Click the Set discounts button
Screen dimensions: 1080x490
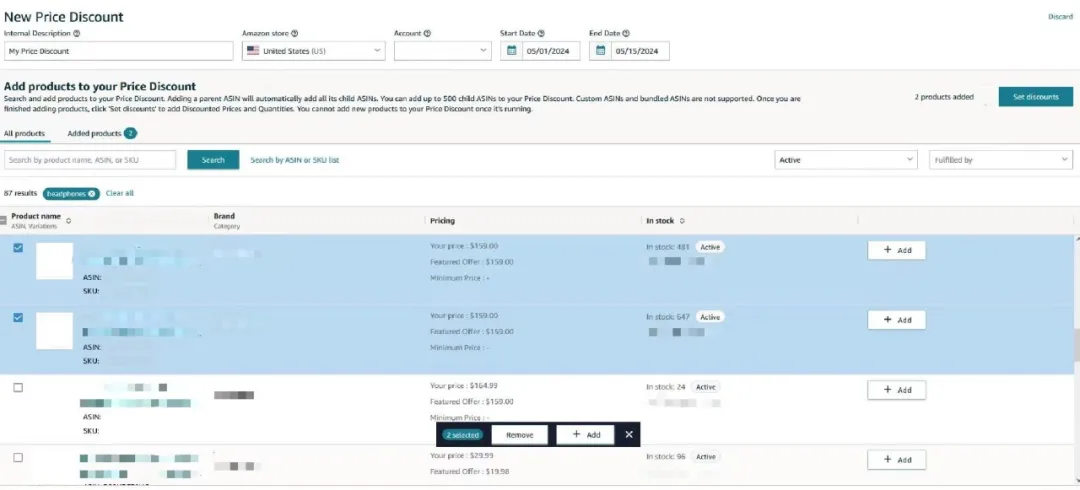pyautogui.click(x=1035, y=97)
